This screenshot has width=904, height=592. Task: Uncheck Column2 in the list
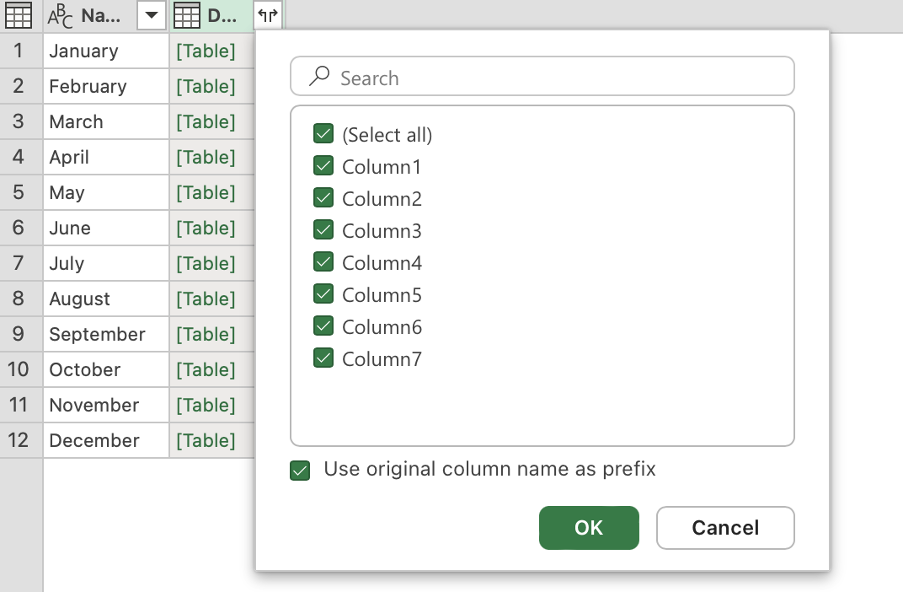[x=323, y=198]
